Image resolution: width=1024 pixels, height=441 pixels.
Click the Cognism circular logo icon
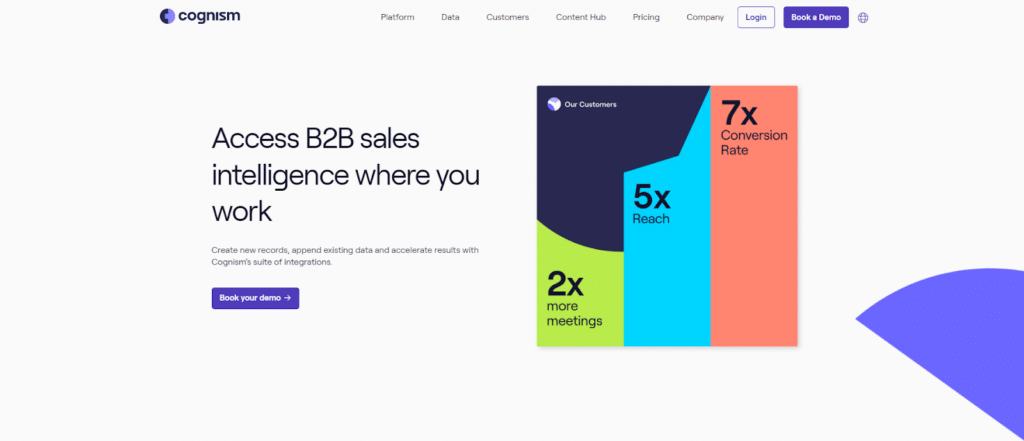pyautogui.click(x=167, y=17)
